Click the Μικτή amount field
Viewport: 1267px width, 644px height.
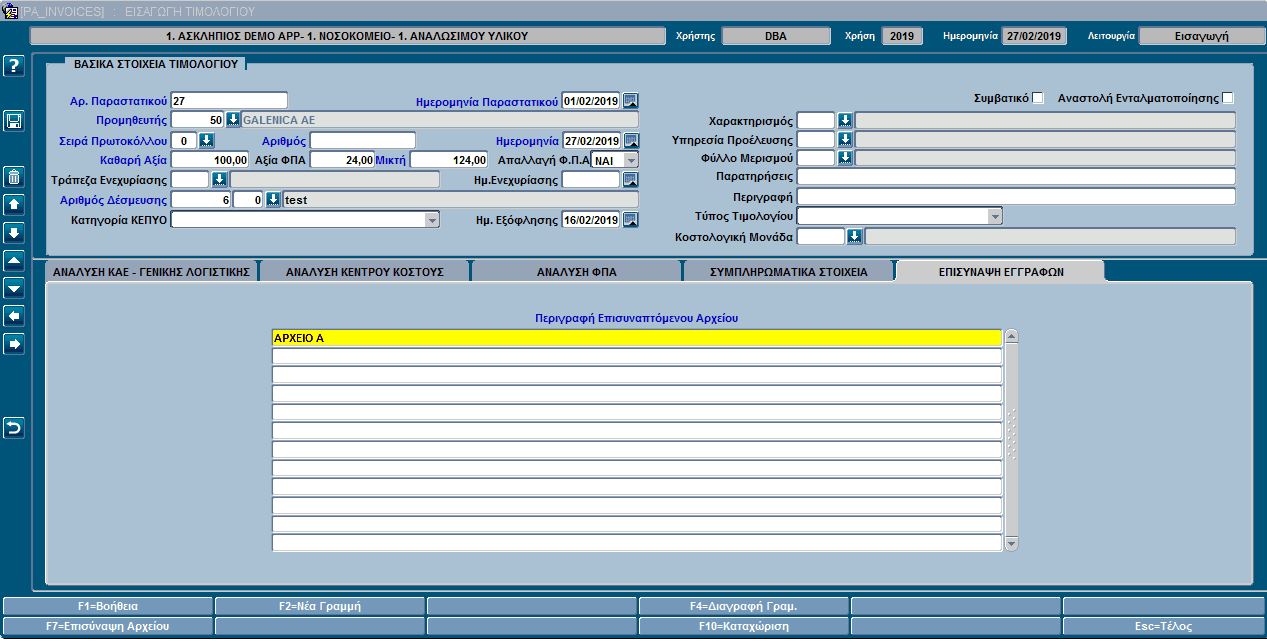pyautogui.click(x=450, y=160)
